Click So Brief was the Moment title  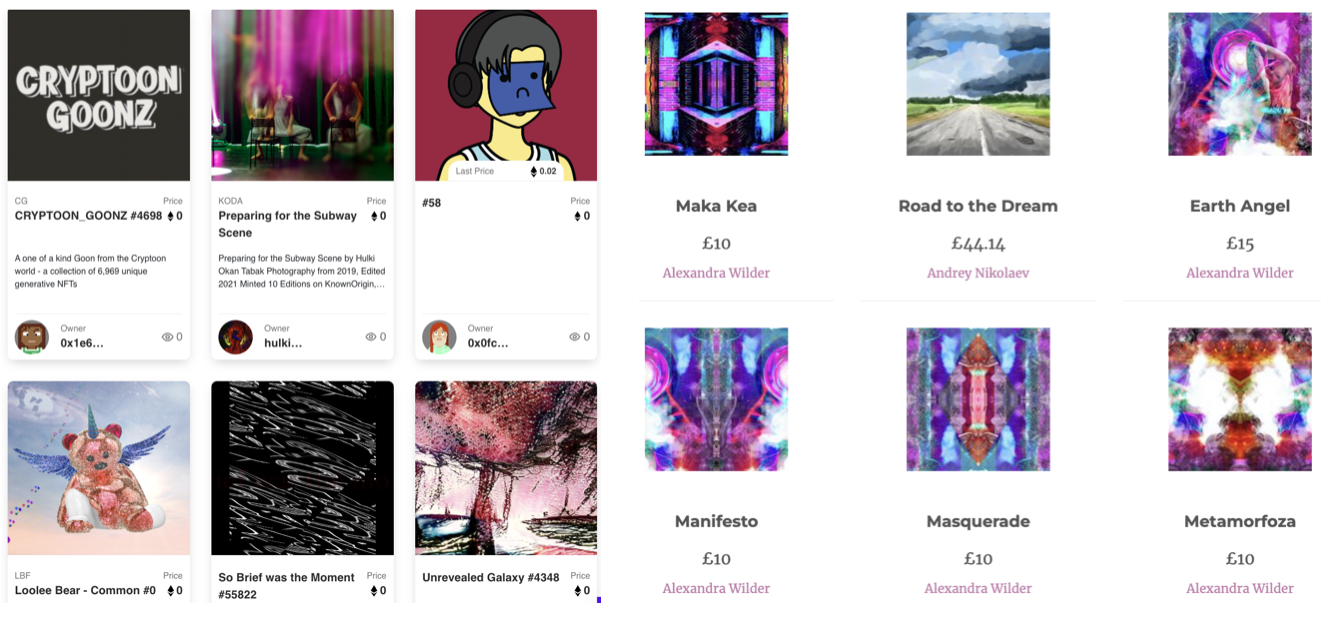[287, 586]
